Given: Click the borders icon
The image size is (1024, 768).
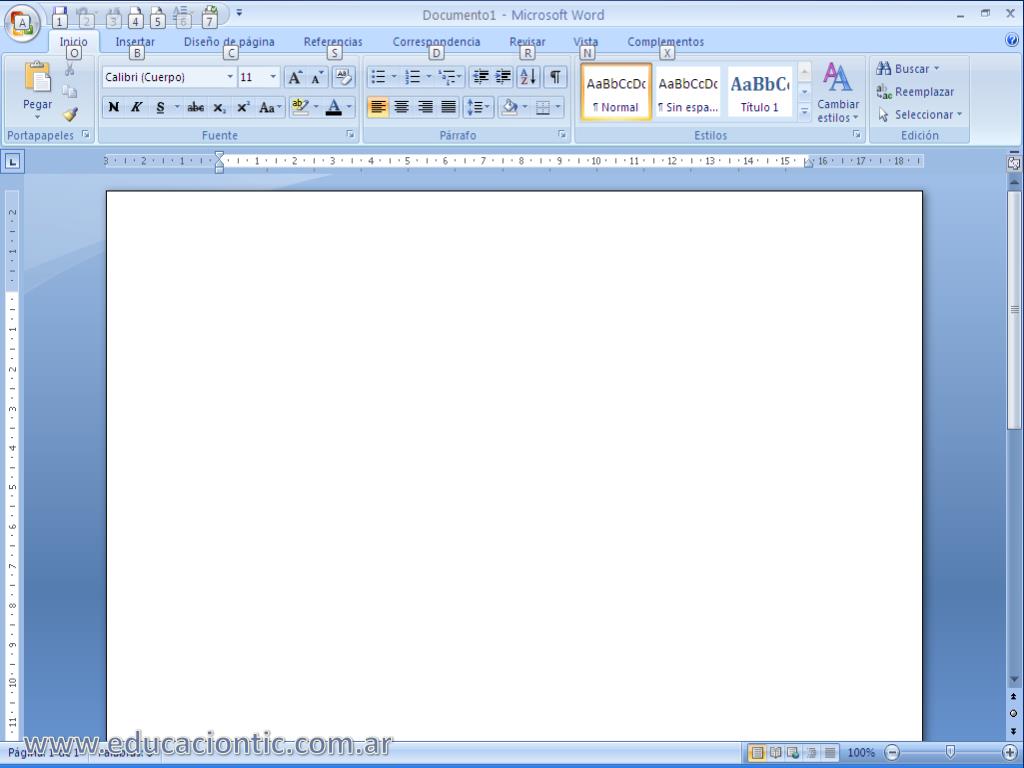Looking at the screenshot, I should coord(543,107).
